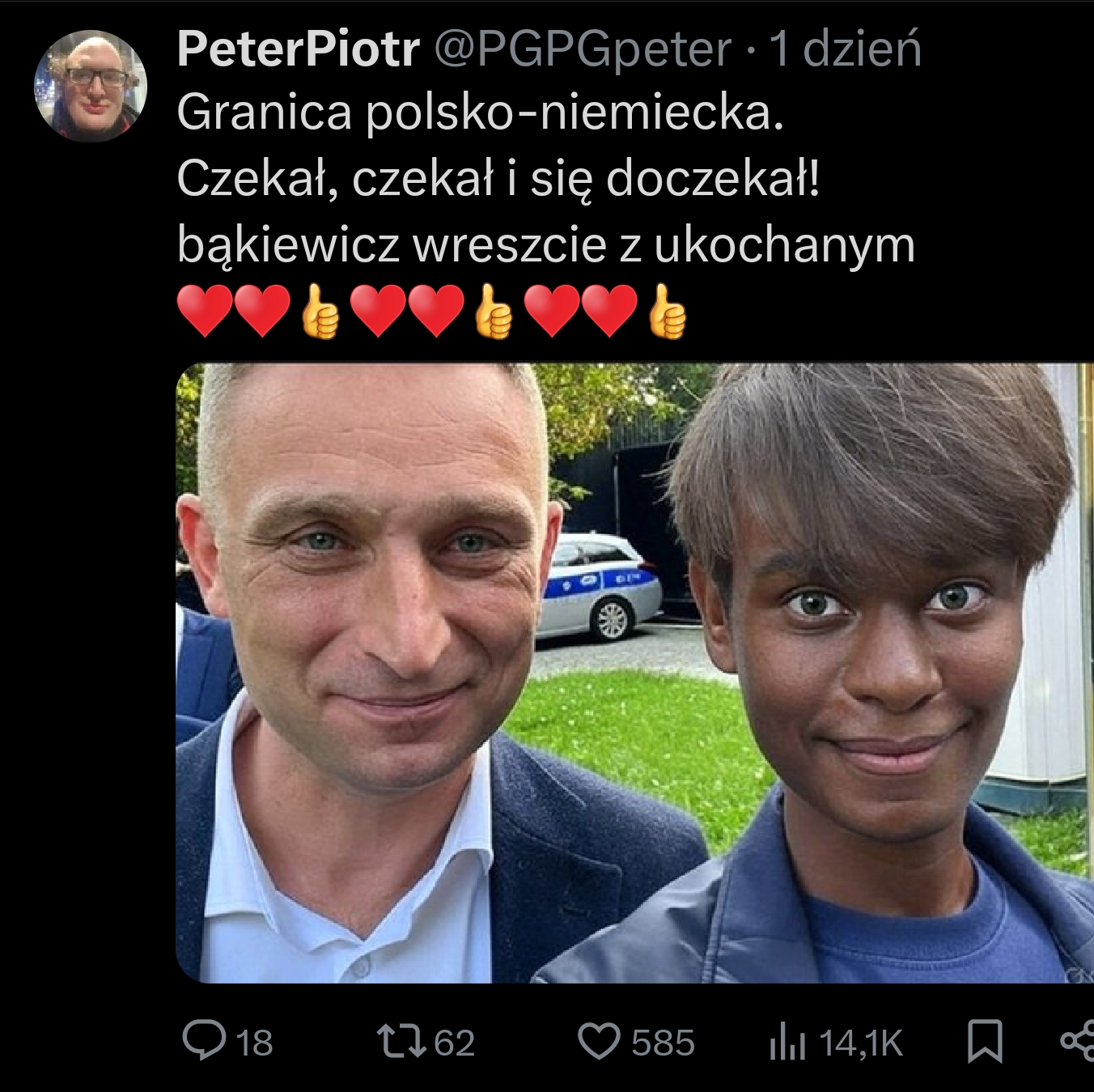
Task: Click the hearts and thumbs-up emoji row
Action: [x=433, y=311]
